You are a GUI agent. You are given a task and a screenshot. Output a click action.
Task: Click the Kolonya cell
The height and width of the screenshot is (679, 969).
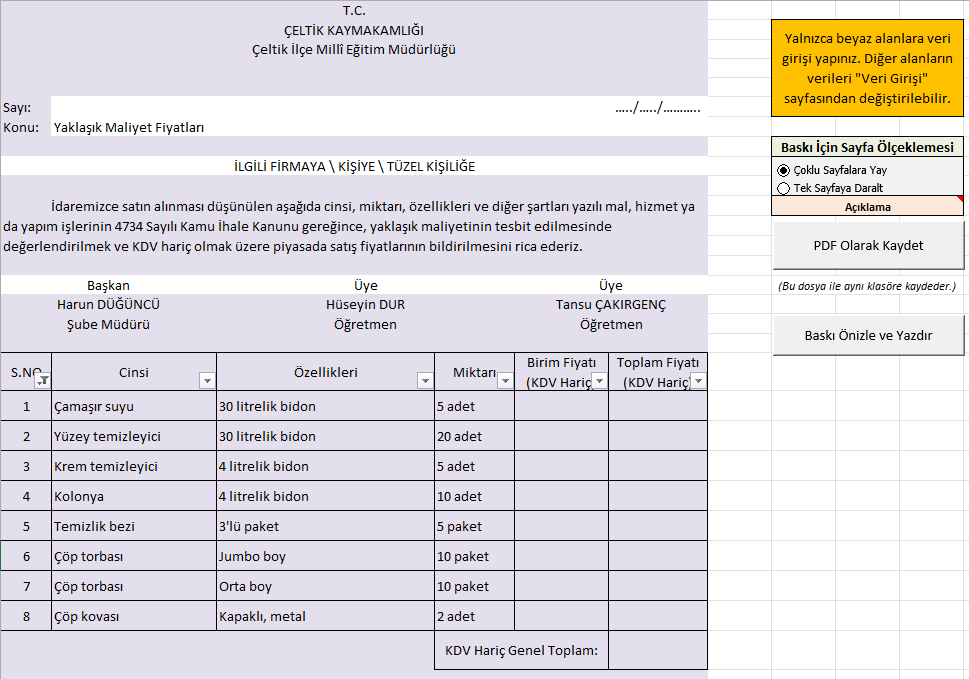tap(134, 496)
